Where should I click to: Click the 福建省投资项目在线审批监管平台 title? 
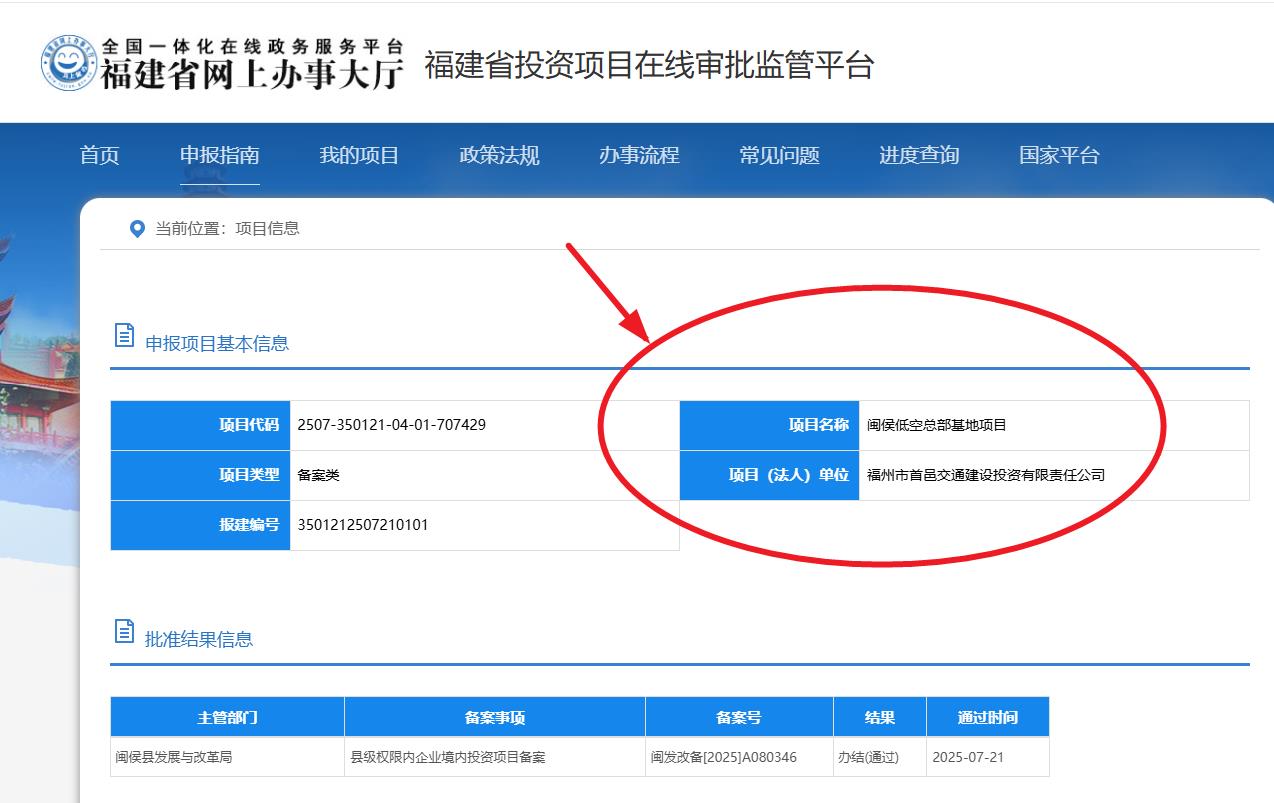pos(649,65)
